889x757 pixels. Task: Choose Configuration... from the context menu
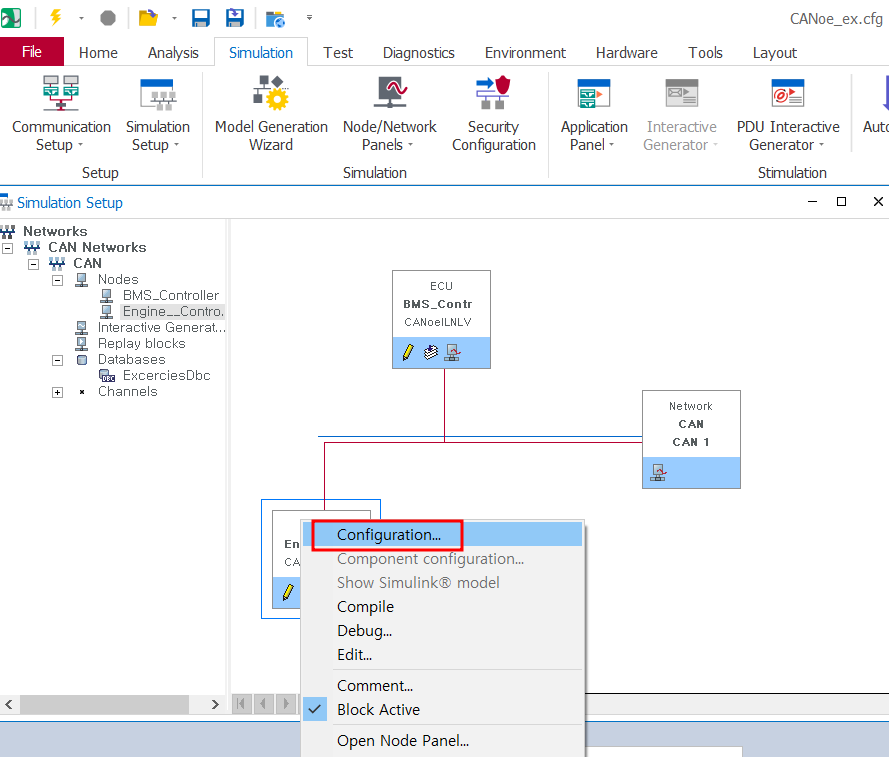(442, 535)
